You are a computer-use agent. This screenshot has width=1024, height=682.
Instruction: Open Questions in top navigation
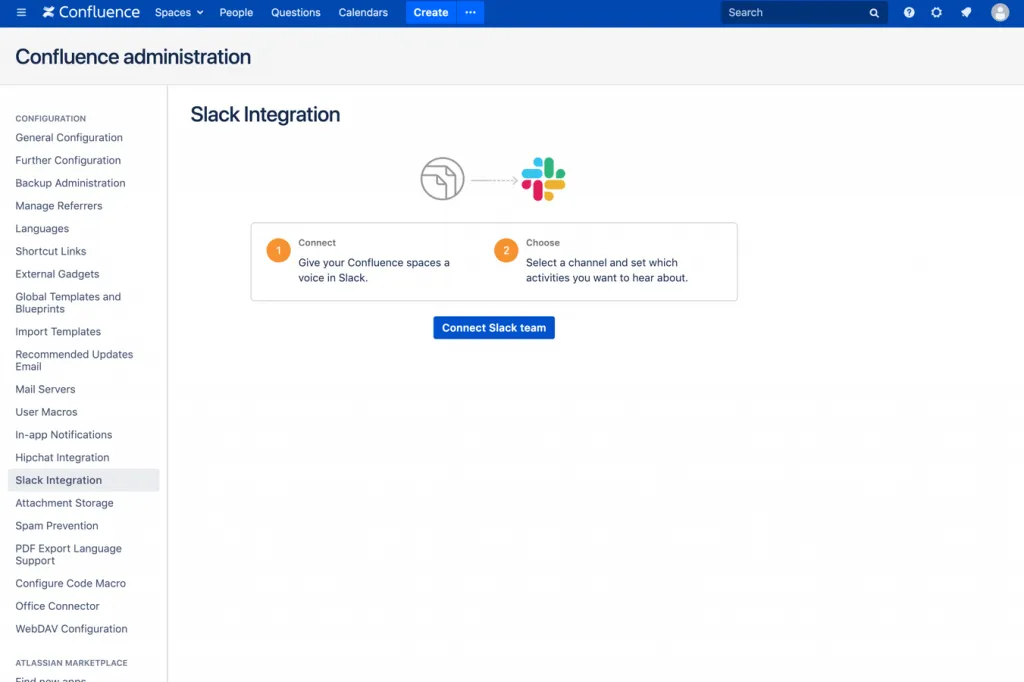pos(296,12)
